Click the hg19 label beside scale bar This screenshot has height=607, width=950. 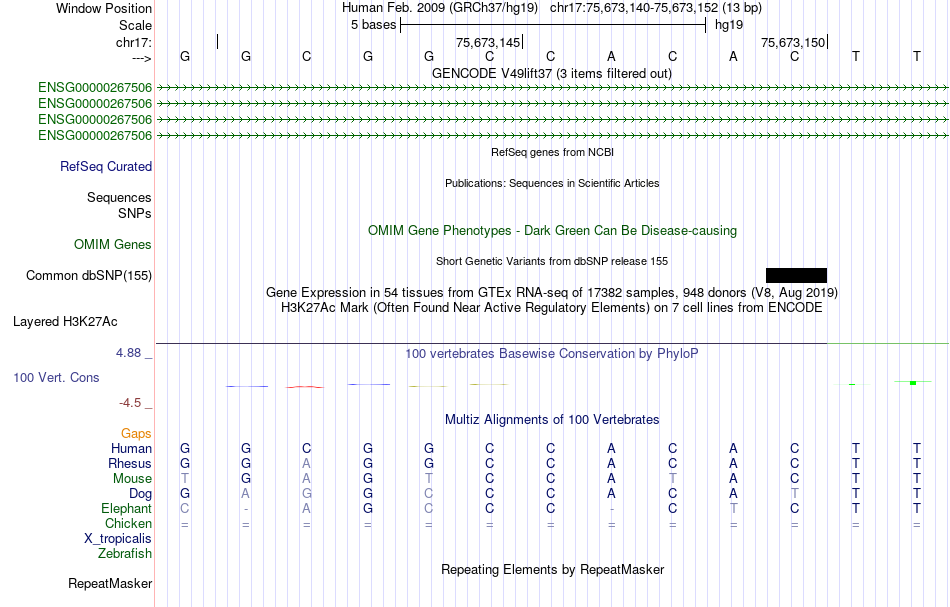pos(729,25)
